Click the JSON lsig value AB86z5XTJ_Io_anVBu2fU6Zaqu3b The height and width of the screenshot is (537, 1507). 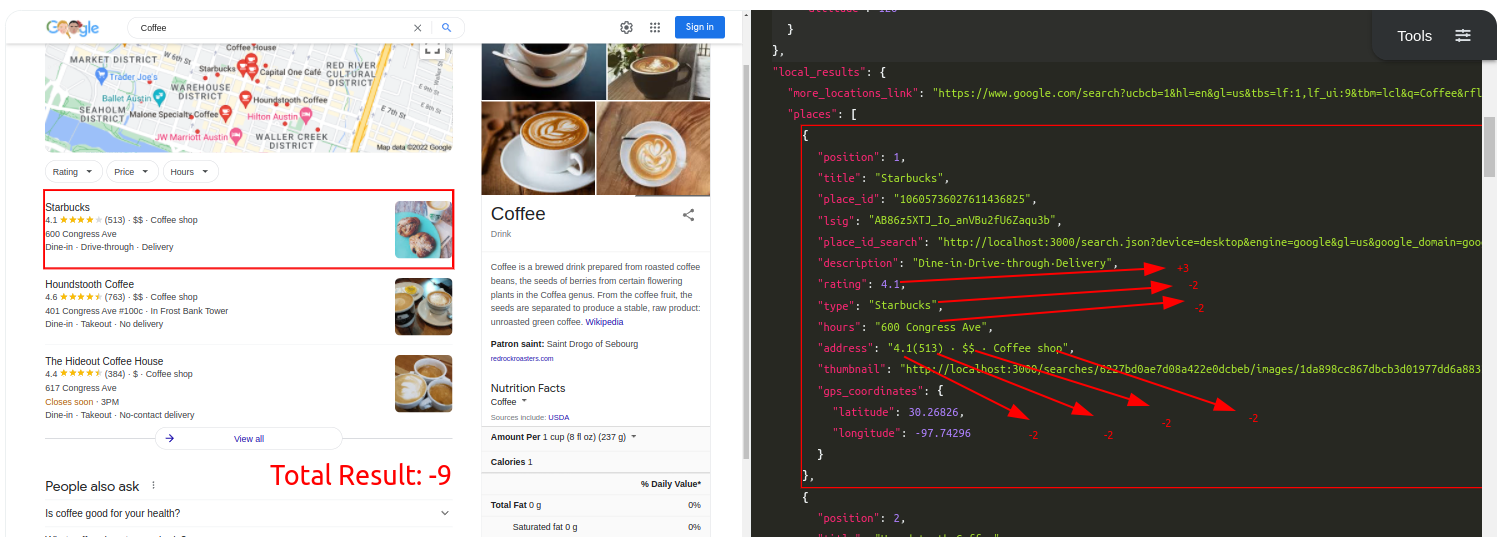[963, 221]
